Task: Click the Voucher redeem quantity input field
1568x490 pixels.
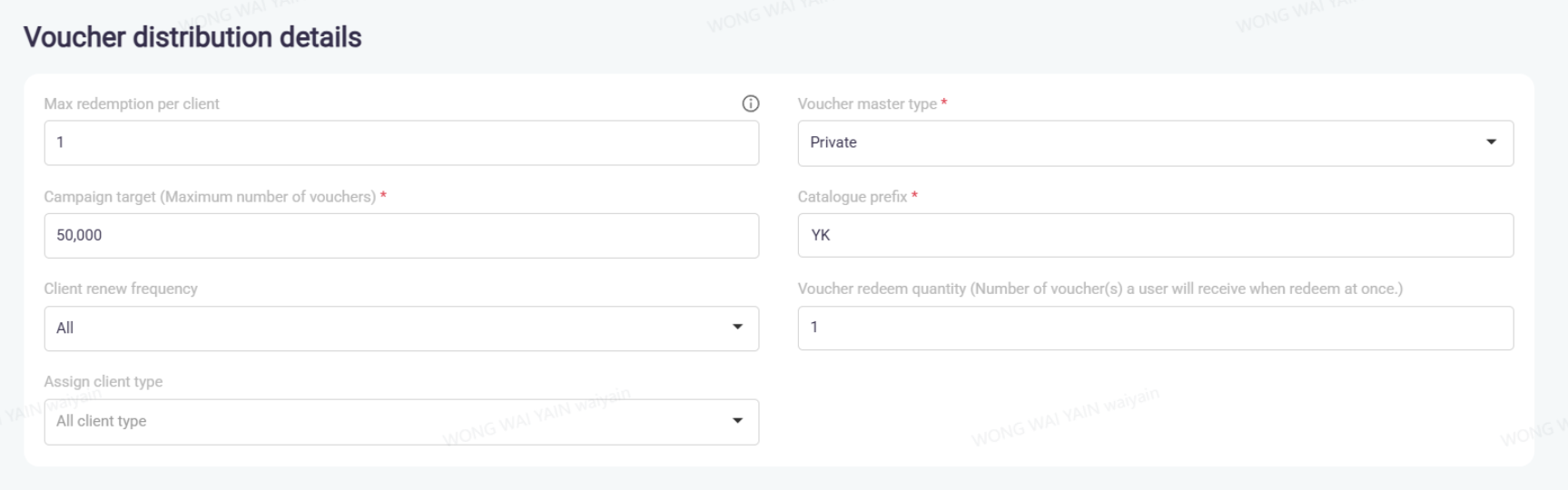Action: 1153,328
